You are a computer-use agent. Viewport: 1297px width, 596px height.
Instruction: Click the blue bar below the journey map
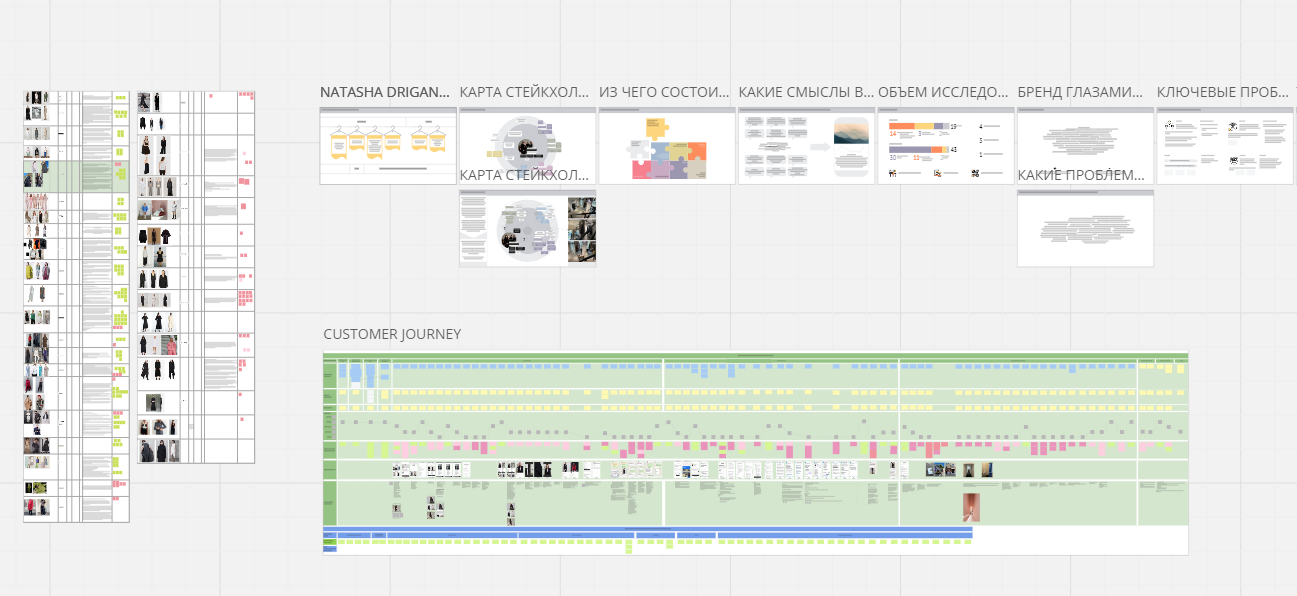tap(648, 528)
